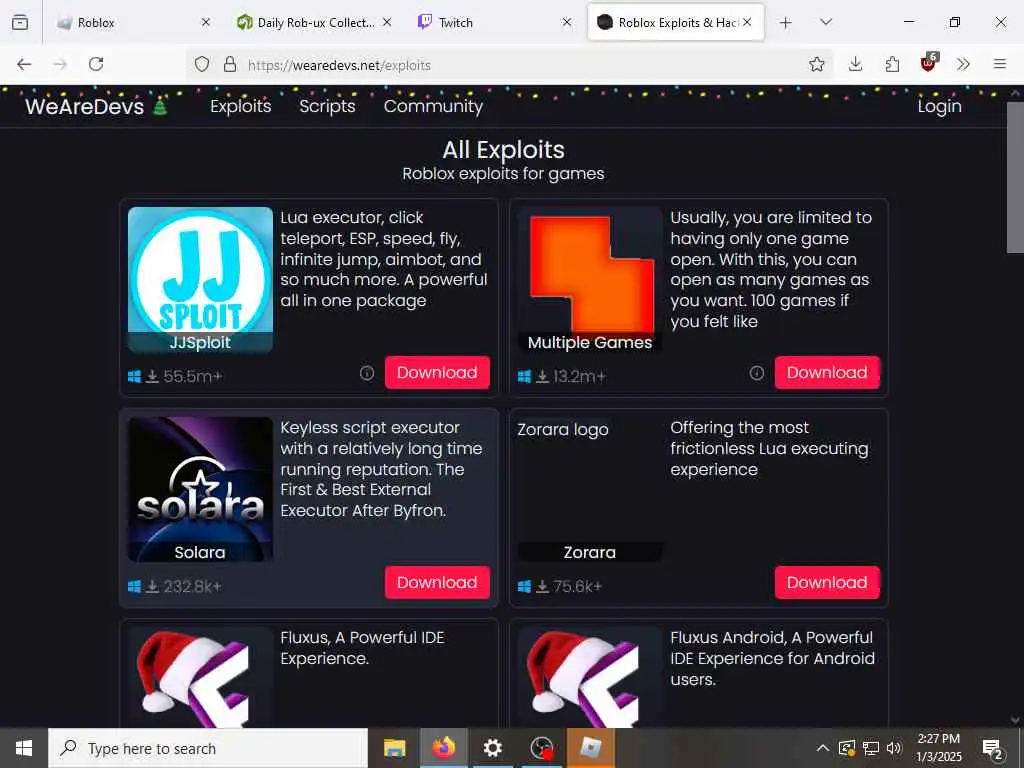Click the browser back arrow
This screenshot has width=1024, height=768.
(x=24, y=64)
